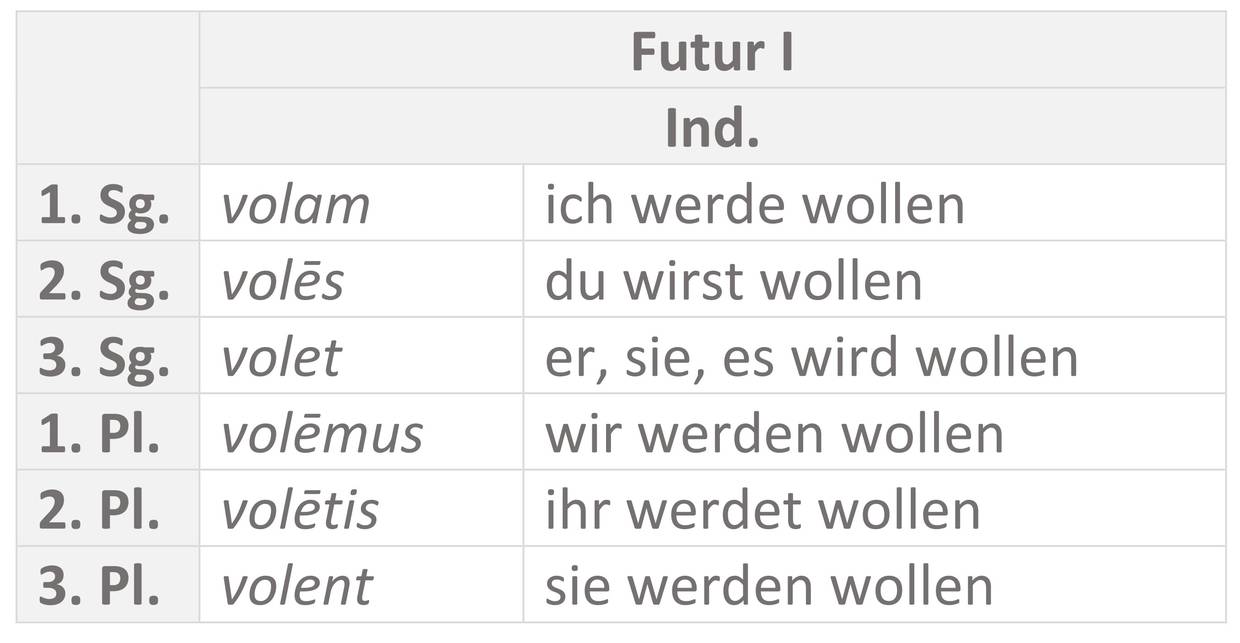Select the Latin form "volent"
This screenshot has width=1240, height=643.
(x=296, y=586)
